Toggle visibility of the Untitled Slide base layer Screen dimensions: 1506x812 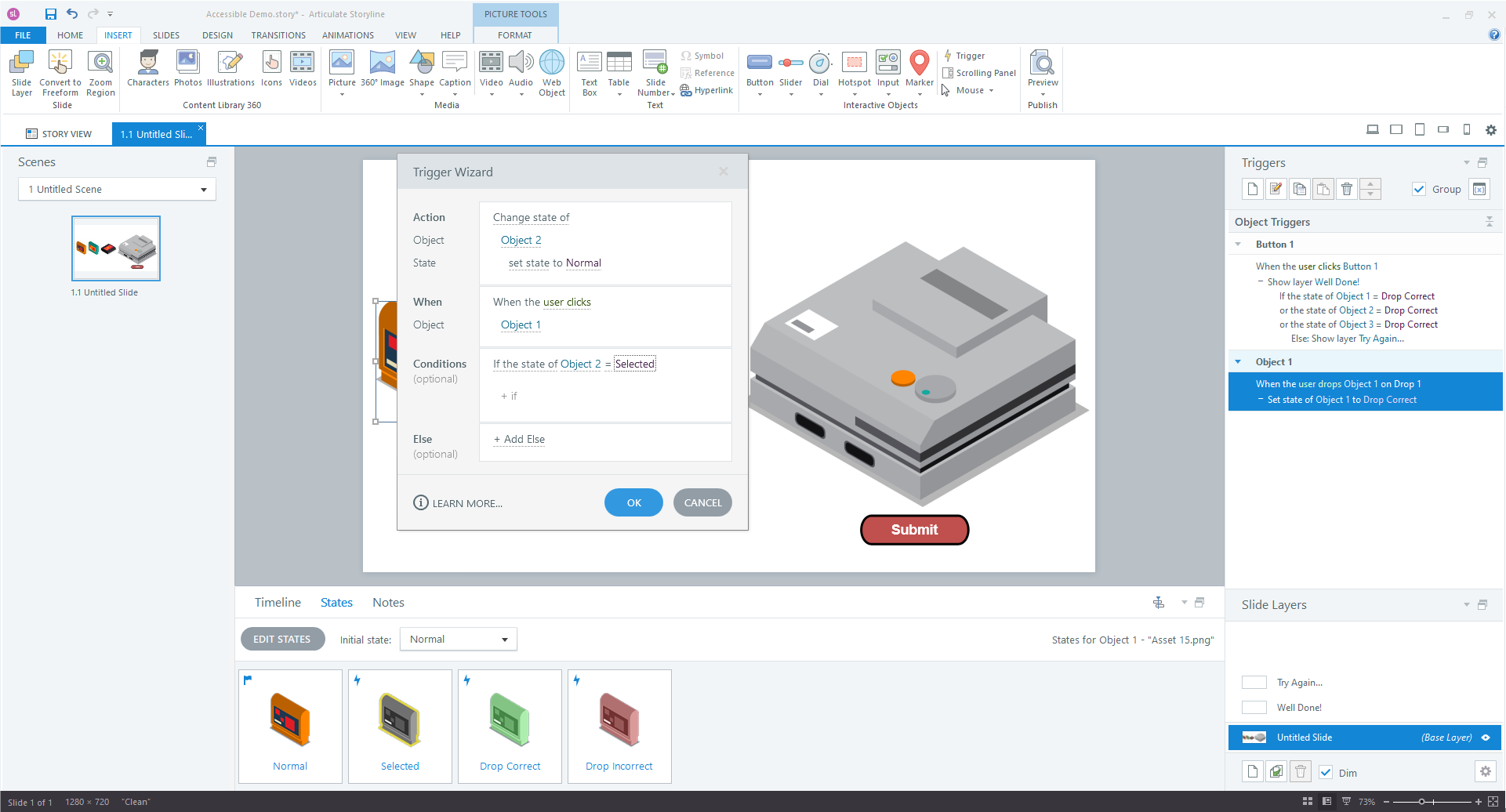pyautogui.click(x=1486, y=738)
